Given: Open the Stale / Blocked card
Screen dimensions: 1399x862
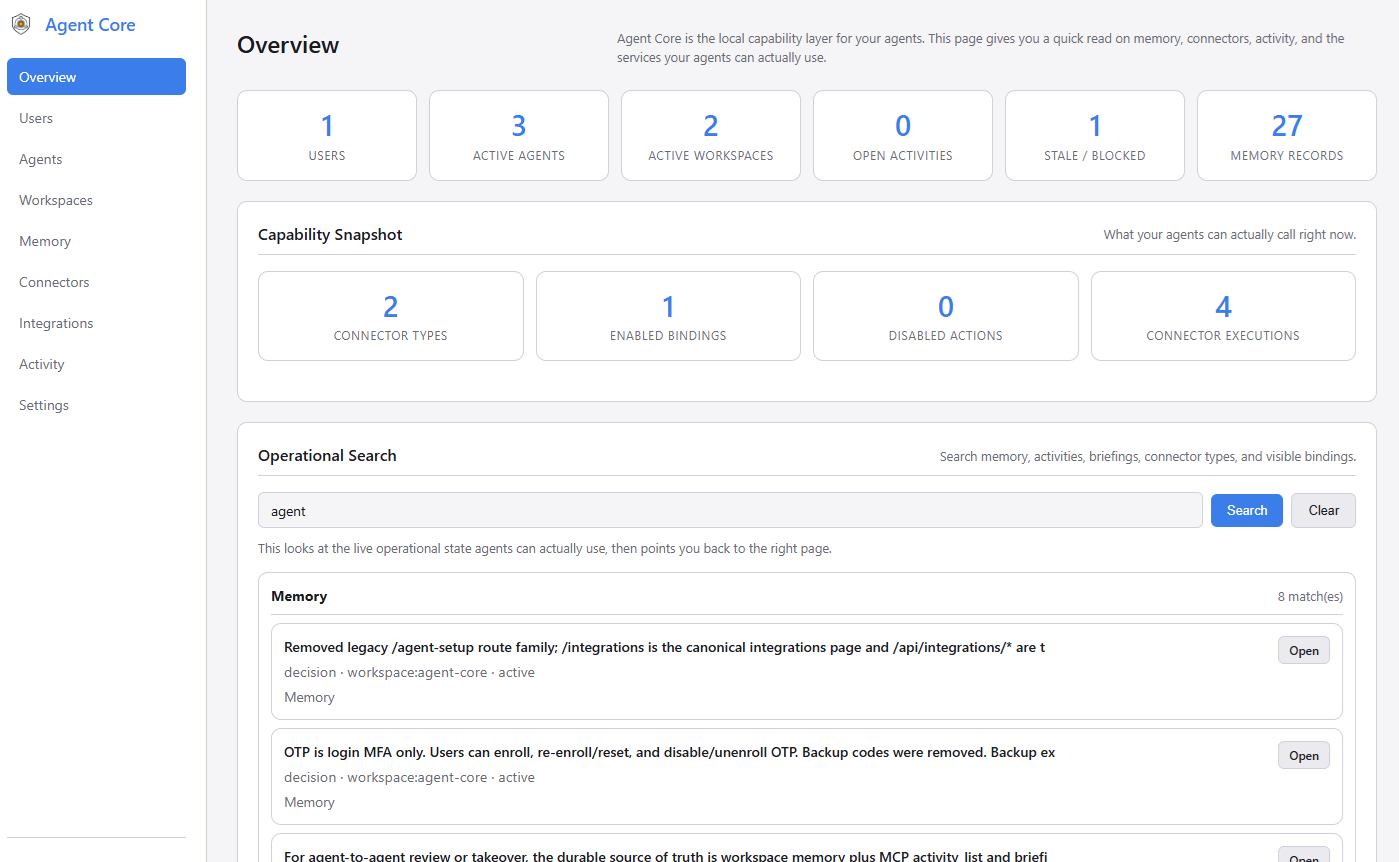Looking at the screenshot, I should pyautogui.click(x=1095, y=136).
